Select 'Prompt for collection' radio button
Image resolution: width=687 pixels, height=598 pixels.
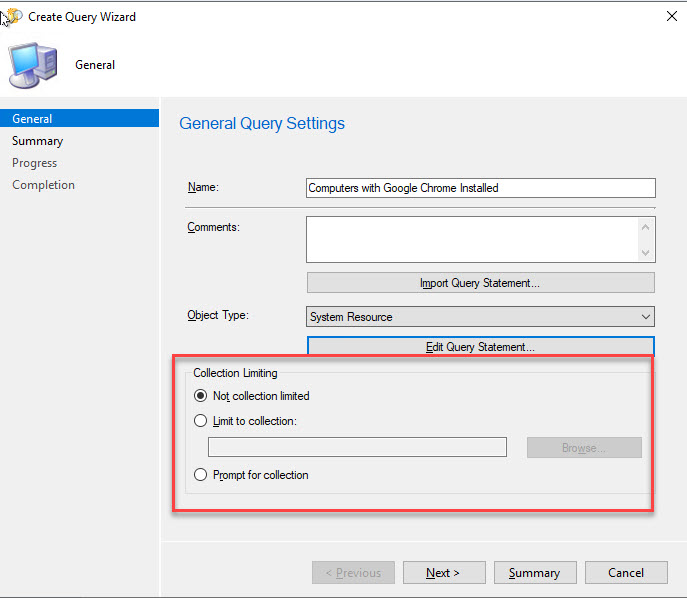pyautogui.click(x=201, y=475)
